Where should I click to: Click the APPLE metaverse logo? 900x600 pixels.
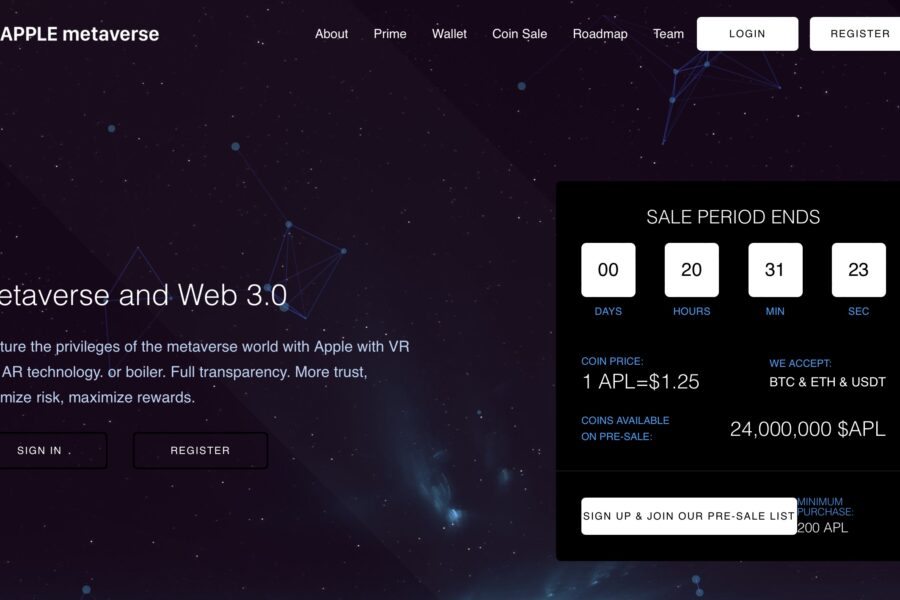tap(80, 34)
